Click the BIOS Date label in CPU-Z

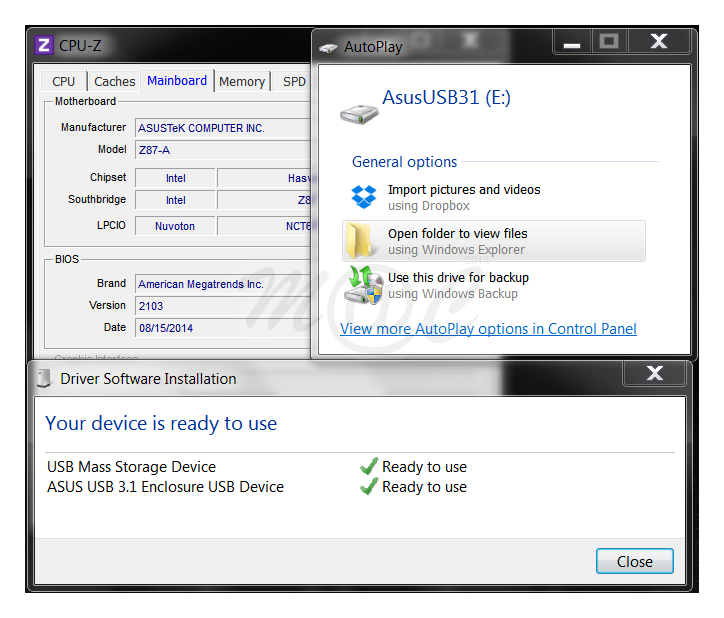click(115, 327)
